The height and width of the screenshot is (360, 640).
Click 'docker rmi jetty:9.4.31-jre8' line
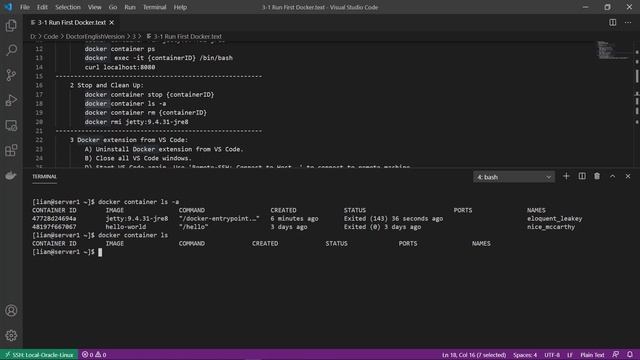point(137,122)
